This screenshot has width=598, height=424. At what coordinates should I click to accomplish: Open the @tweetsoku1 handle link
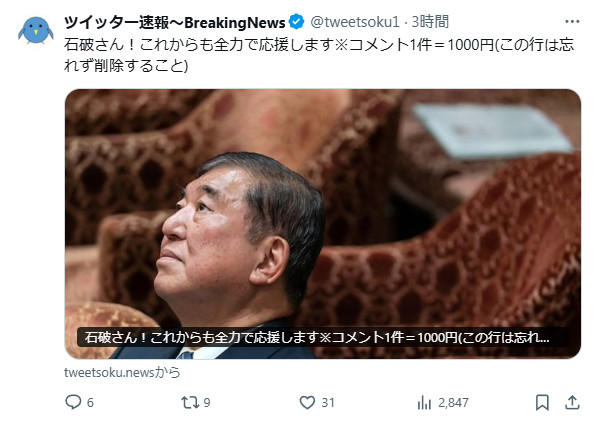pyautogui.click(x=355, y=22)
